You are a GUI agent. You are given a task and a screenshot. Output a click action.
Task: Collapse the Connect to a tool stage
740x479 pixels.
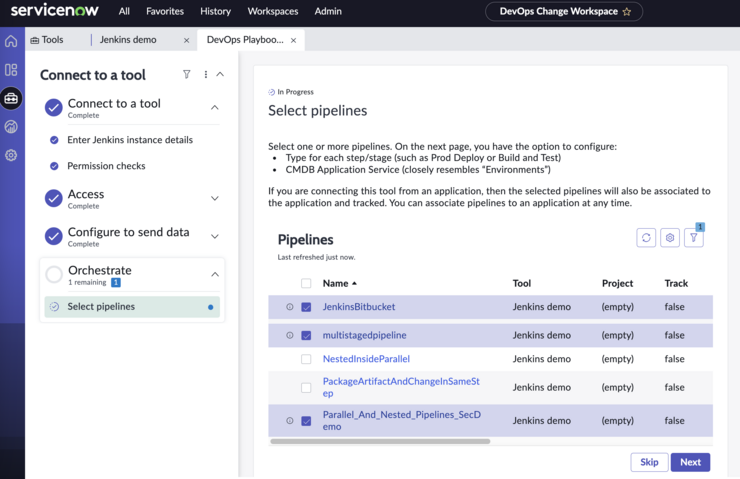[215, 108]
